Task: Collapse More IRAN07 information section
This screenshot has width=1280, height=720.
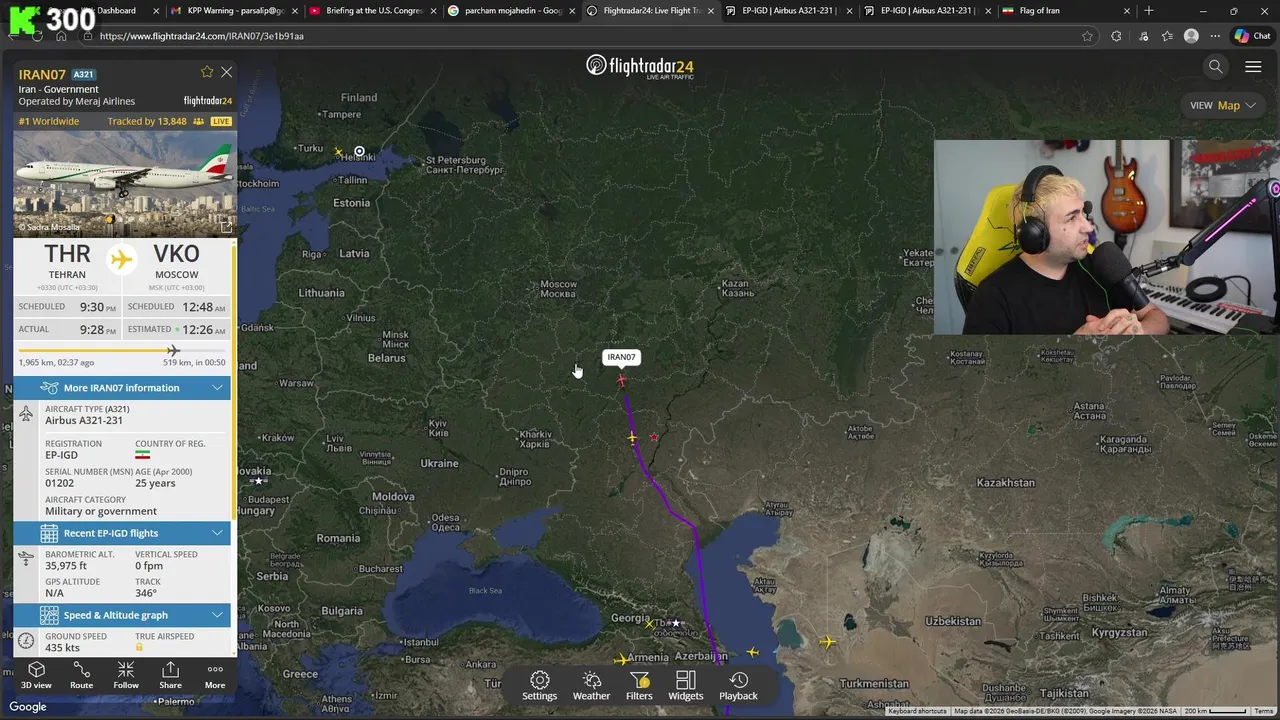Action: click(x=122, y=388)
